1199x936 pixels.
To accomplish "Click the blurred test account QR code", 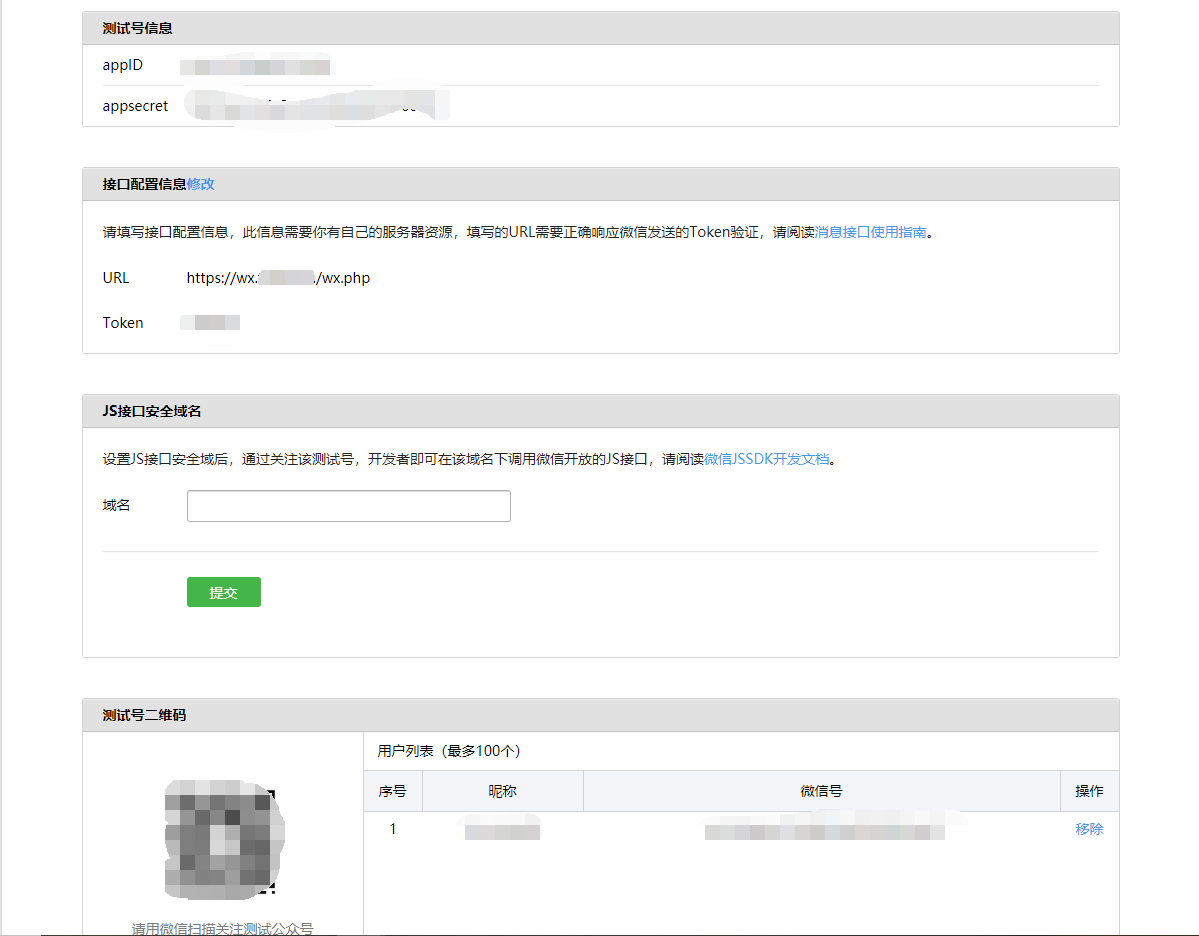I will click(x=223, y=839).
